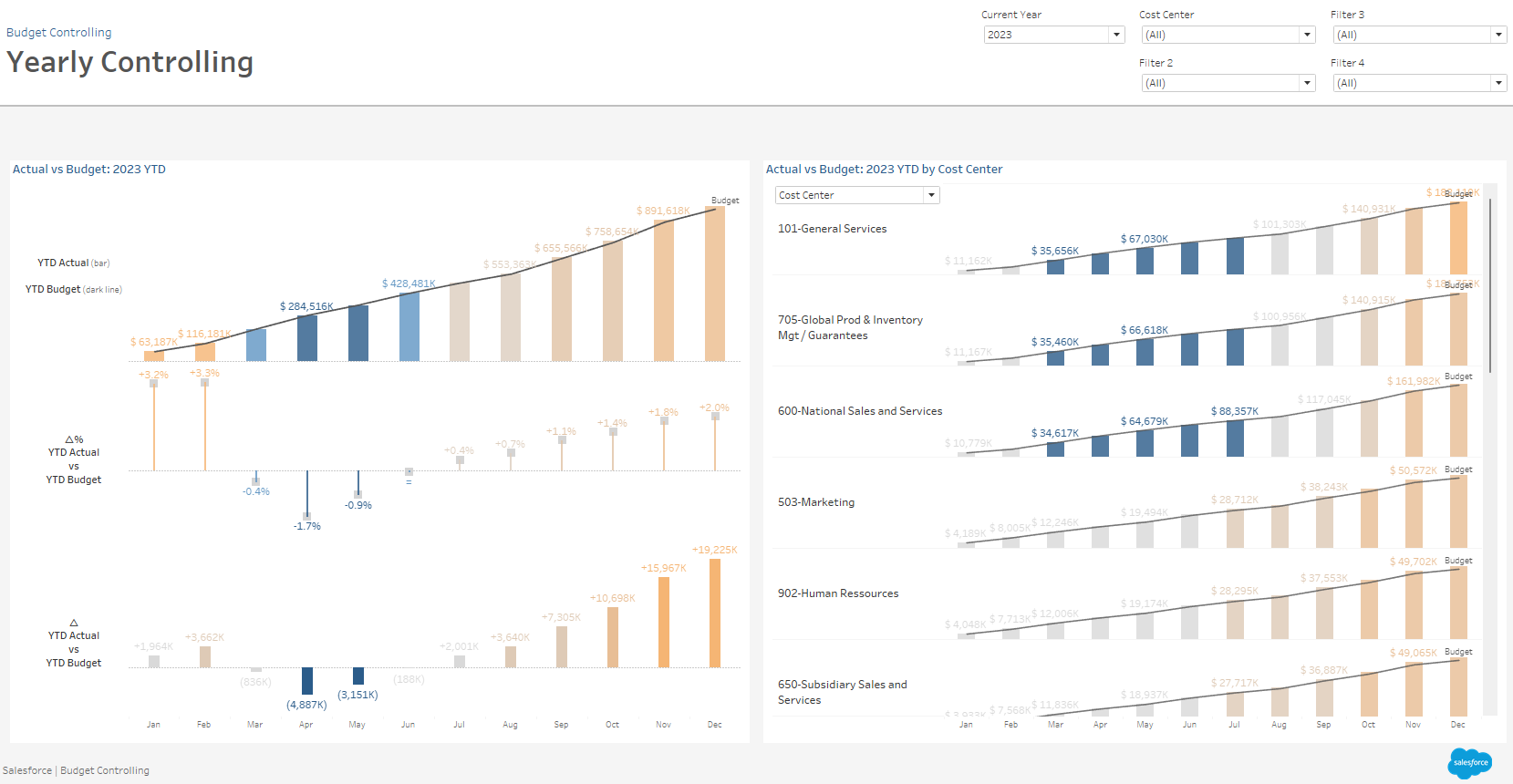The height and width of the screenshot is (784, 1513).
Task: Open the Current Year dropdown
Action: pos(1053,35)
